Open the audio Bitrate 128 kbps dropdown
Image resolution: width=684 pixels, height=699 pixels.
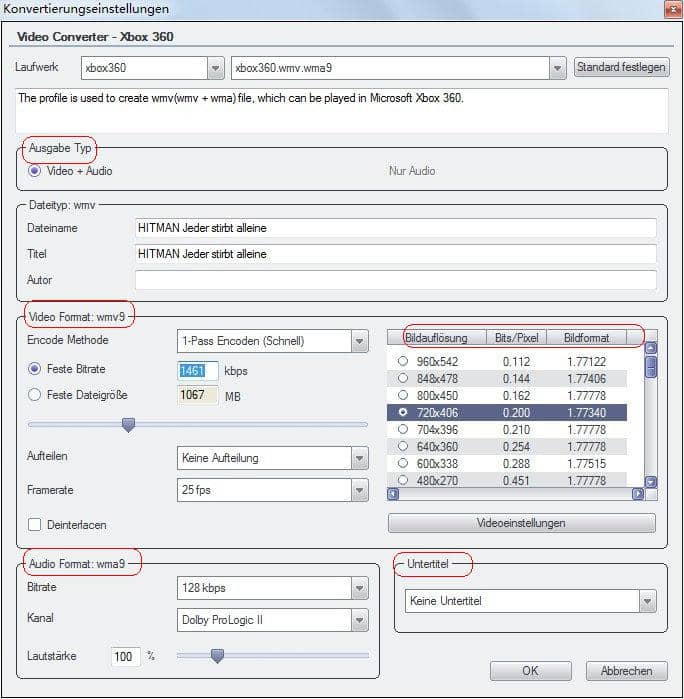(x=272, y=588)
